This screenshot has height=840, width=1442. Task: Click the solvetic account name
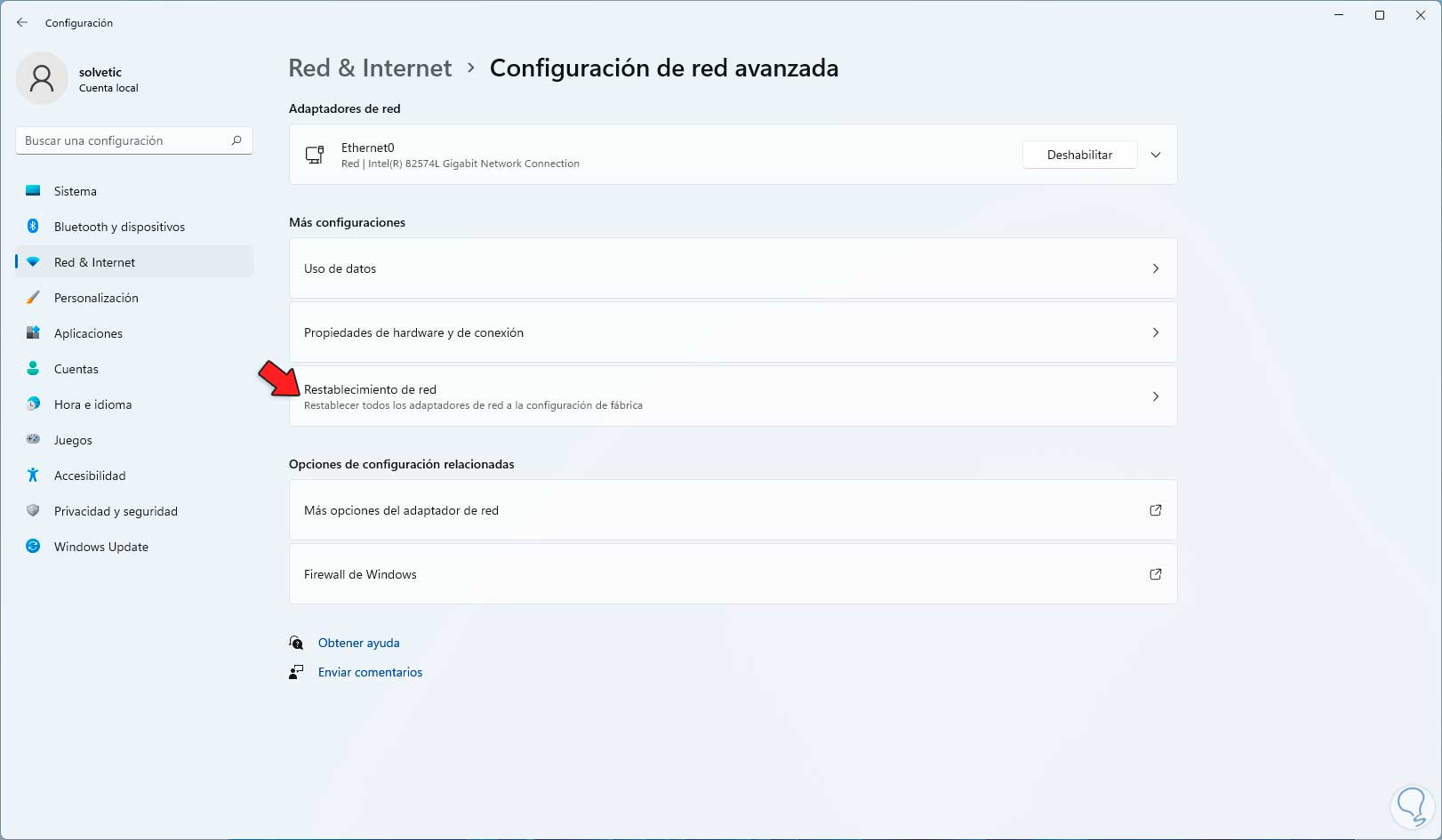[100, 72]
